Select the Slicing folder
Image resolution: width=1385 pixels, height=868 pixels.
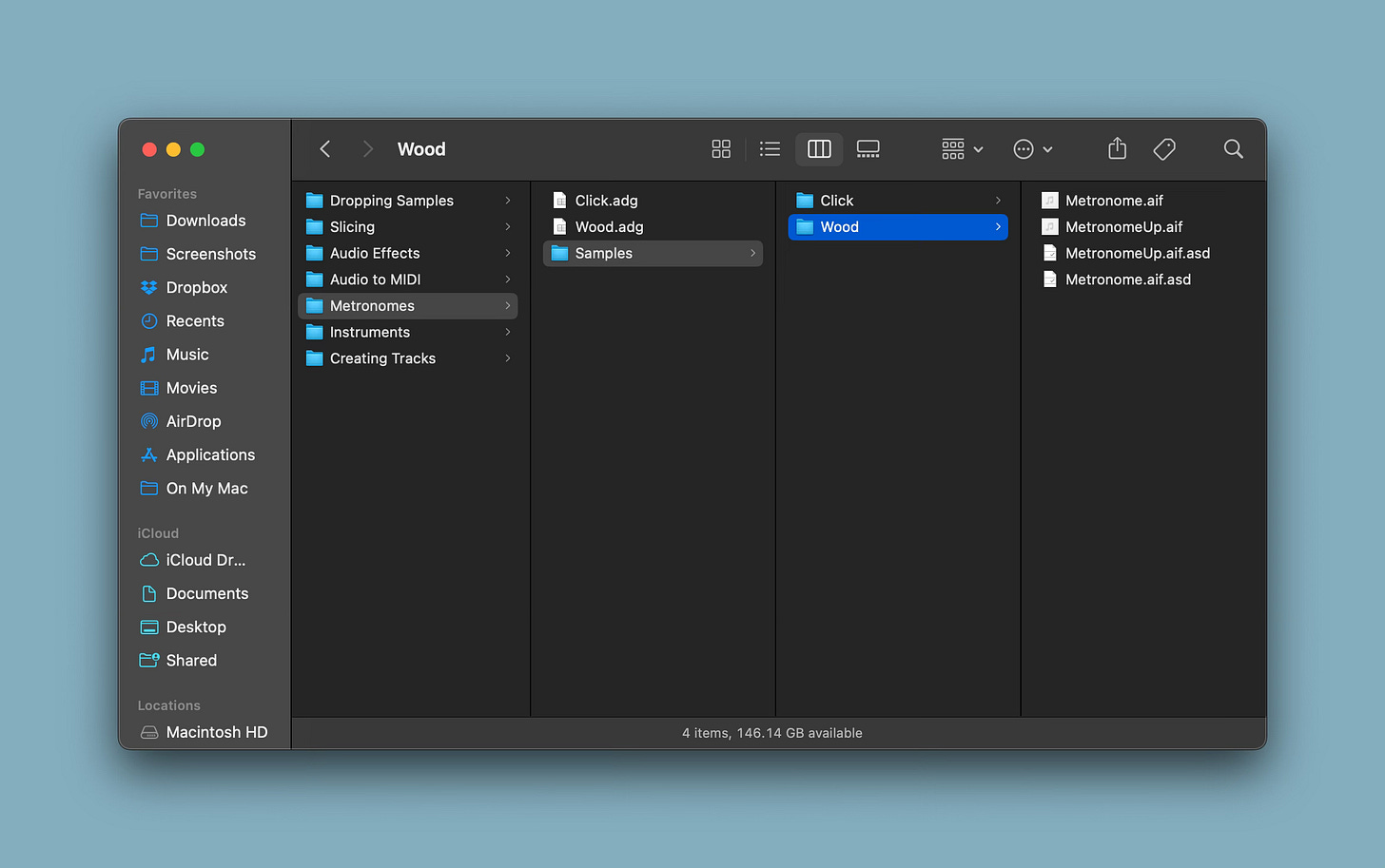pyautogui.click(x=408, y=227)
